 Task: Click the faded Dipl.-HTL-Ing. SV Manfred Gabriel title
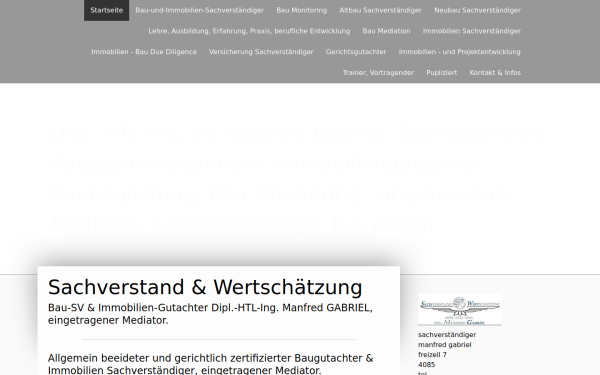(x=298, y=178)
